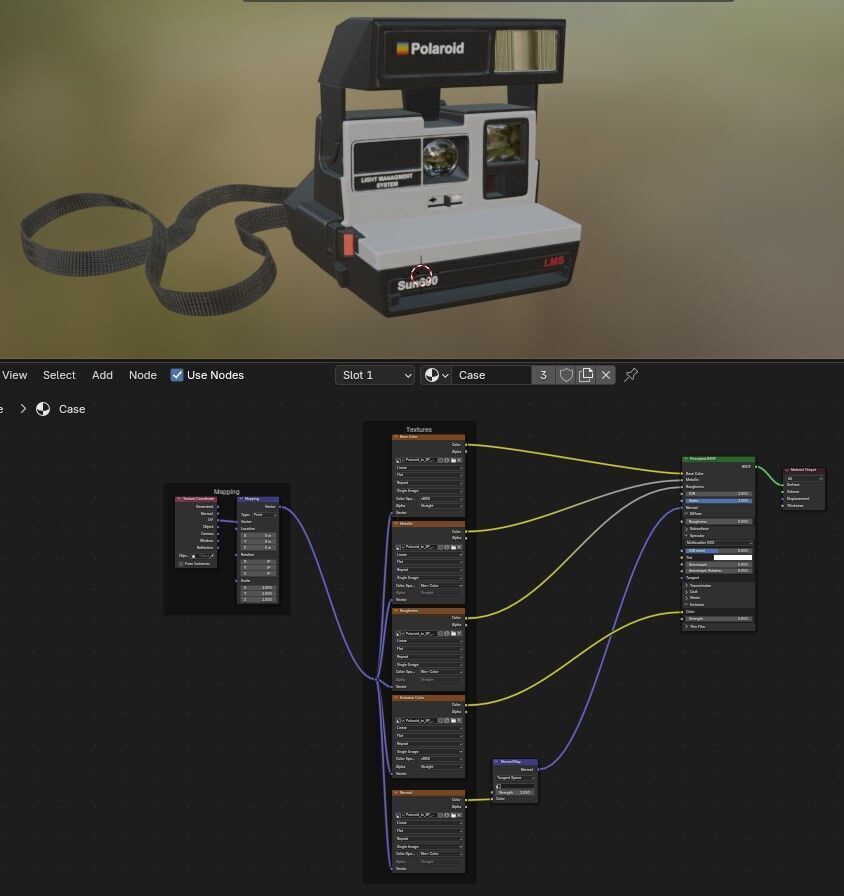Click the Object eyedropper icon in Texture Coordinate
Image resolution: width=844 pixels, height=896 pixels.
tap(213, 556)
